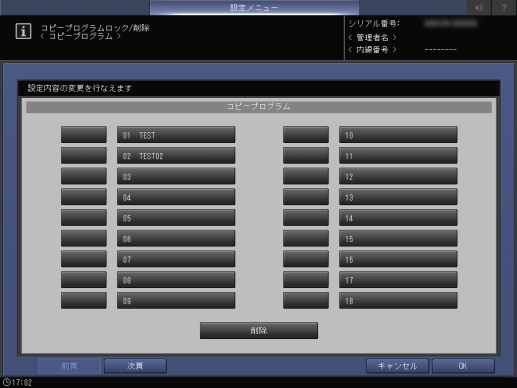
Task: Confirm with the OK button
Action: 463,366
